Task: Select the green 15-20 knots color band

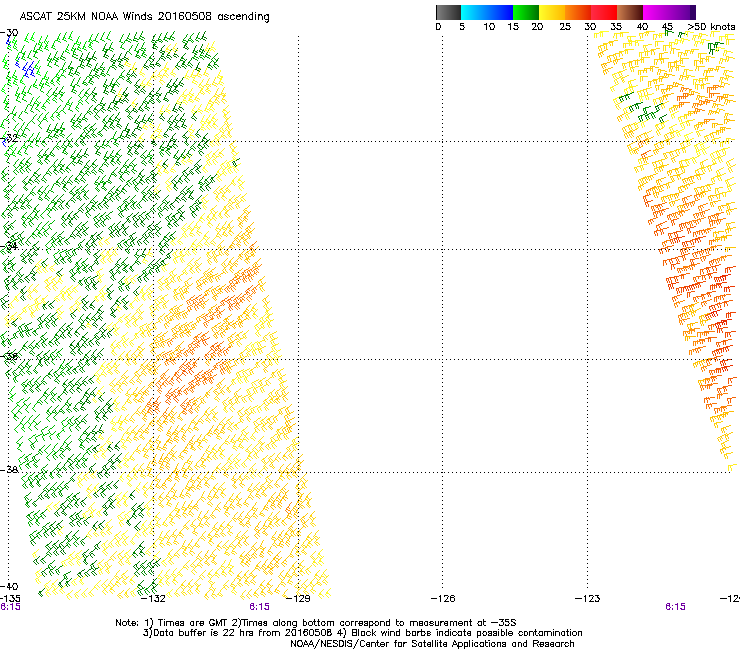Action: click(x=526, y=12)
